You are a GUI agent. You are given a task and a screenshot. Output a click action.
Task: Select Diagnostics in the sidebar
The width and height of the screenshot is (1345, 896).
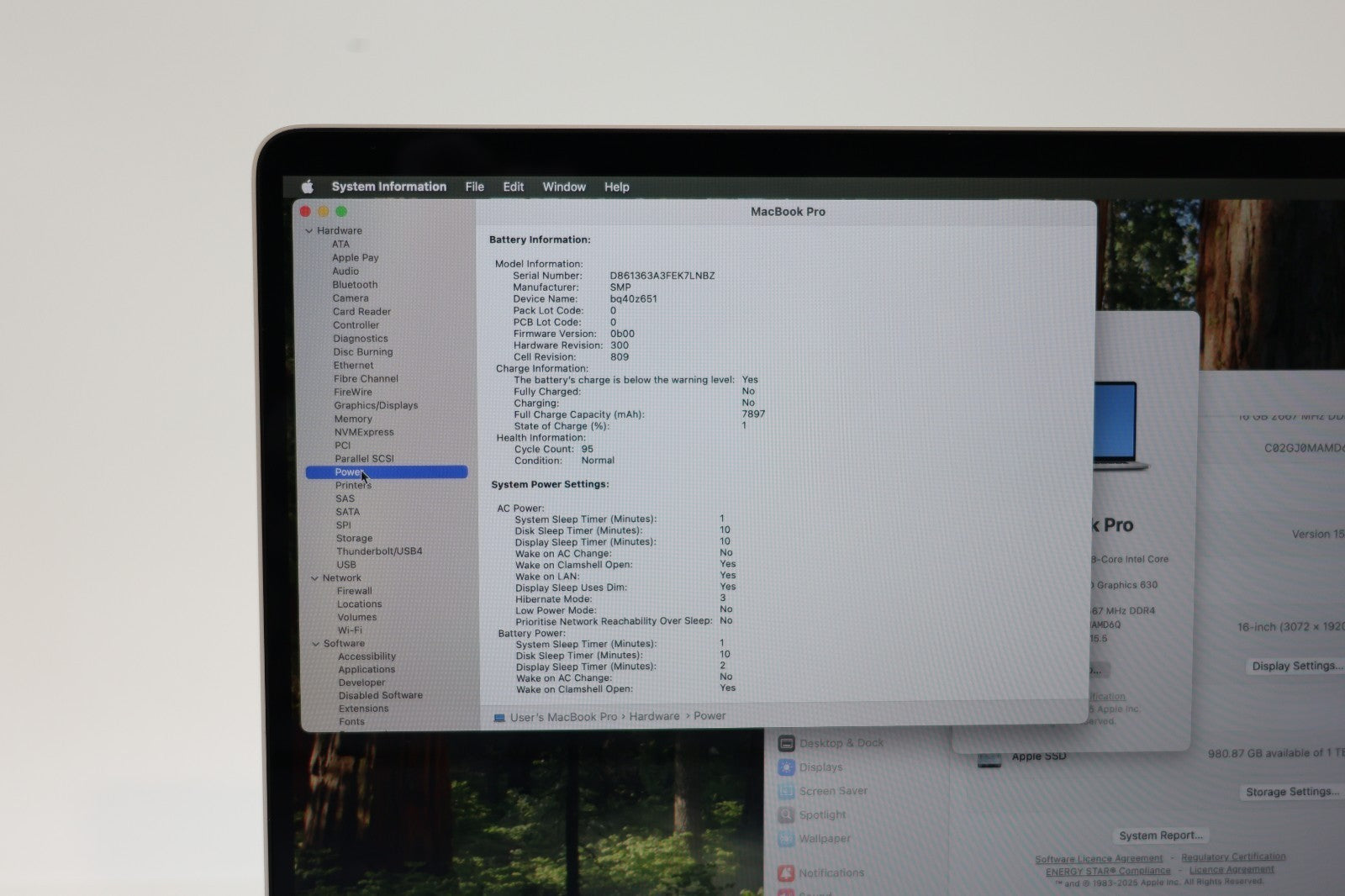click(361, 338)
